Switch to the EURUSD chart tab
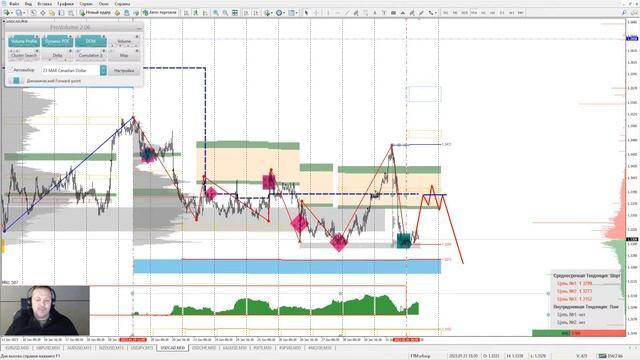The height and width of the screenshot is (360, 640). point(17,348)
